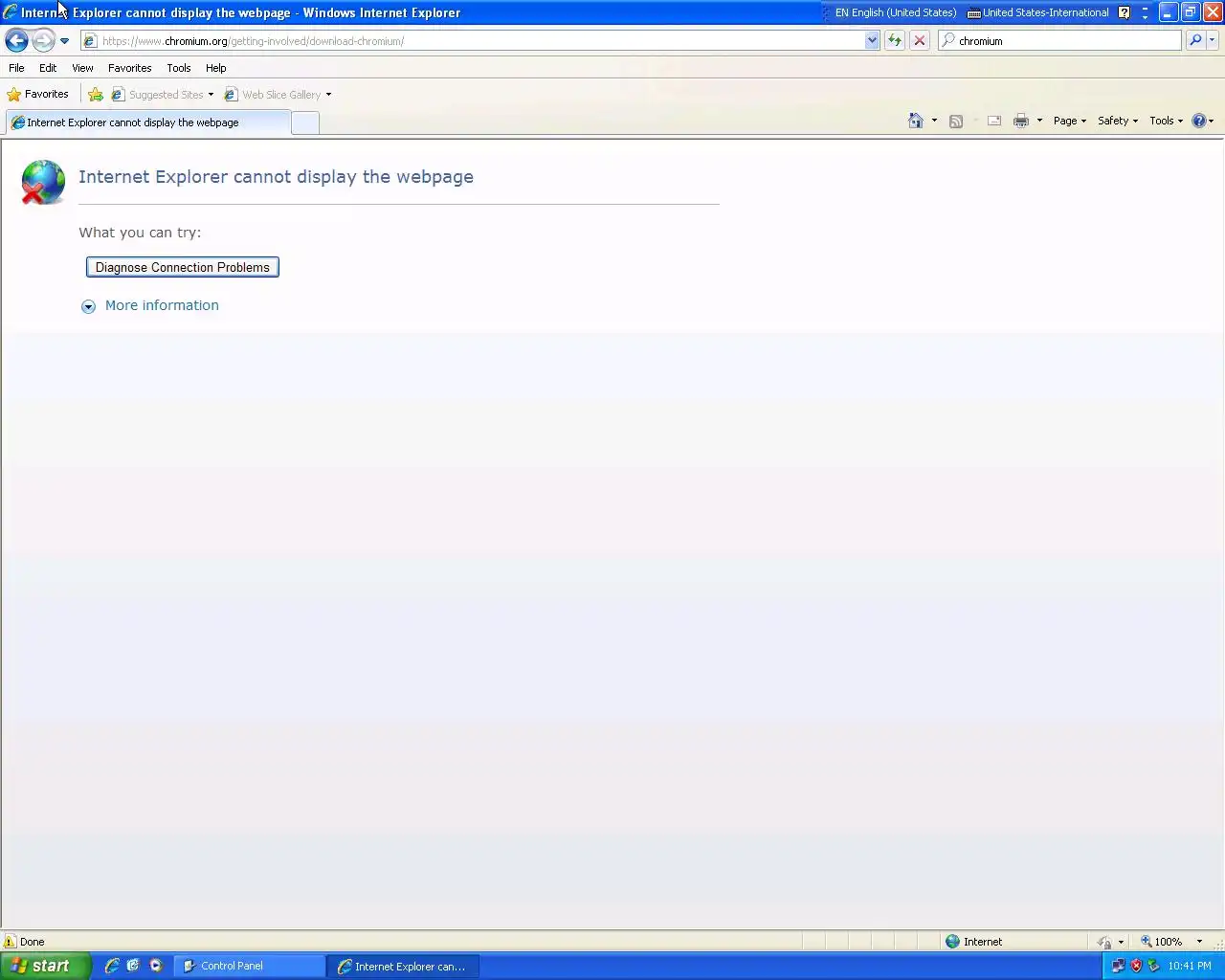The image size is (1225, 980).
Task: Select the tab Internet Explorer cannot display
Action: (x=146, y=122)
